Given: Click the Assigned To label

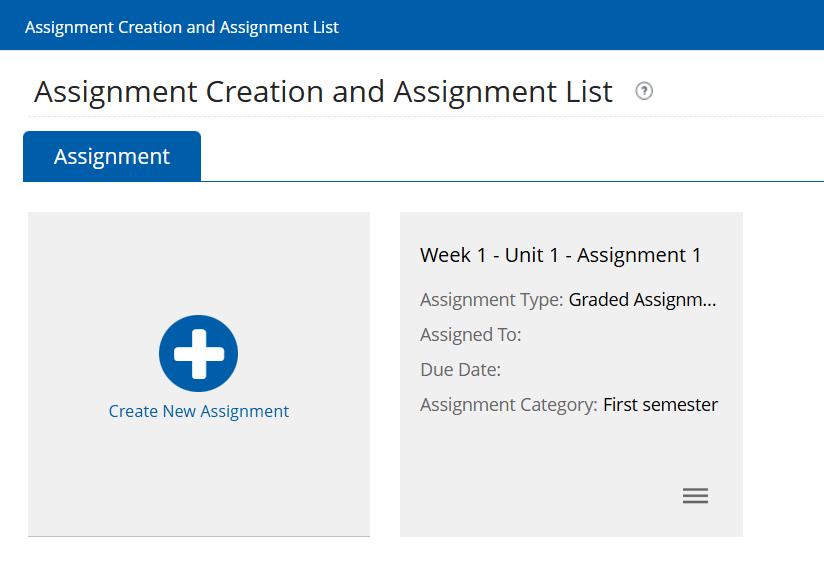Looking at the screenshot, I should point(470,335).
